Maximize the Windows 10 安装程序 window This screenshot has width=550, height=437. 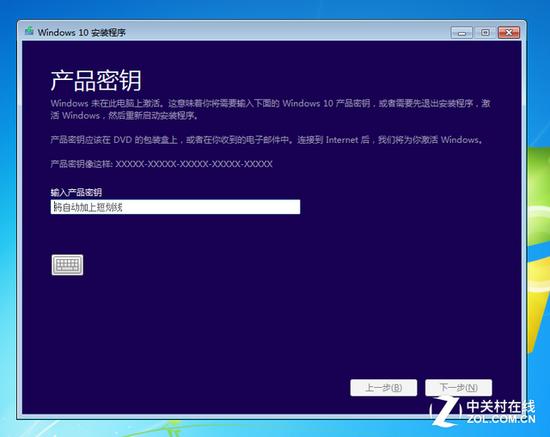485,33
